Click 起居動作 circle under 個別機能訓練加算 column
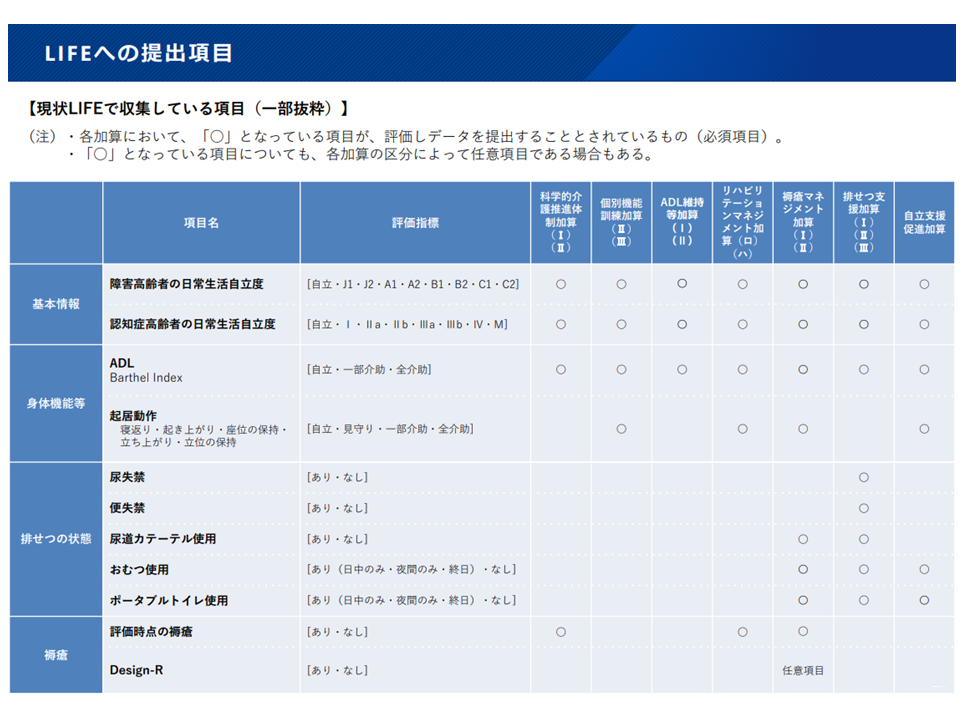 [x=621, y=429]
